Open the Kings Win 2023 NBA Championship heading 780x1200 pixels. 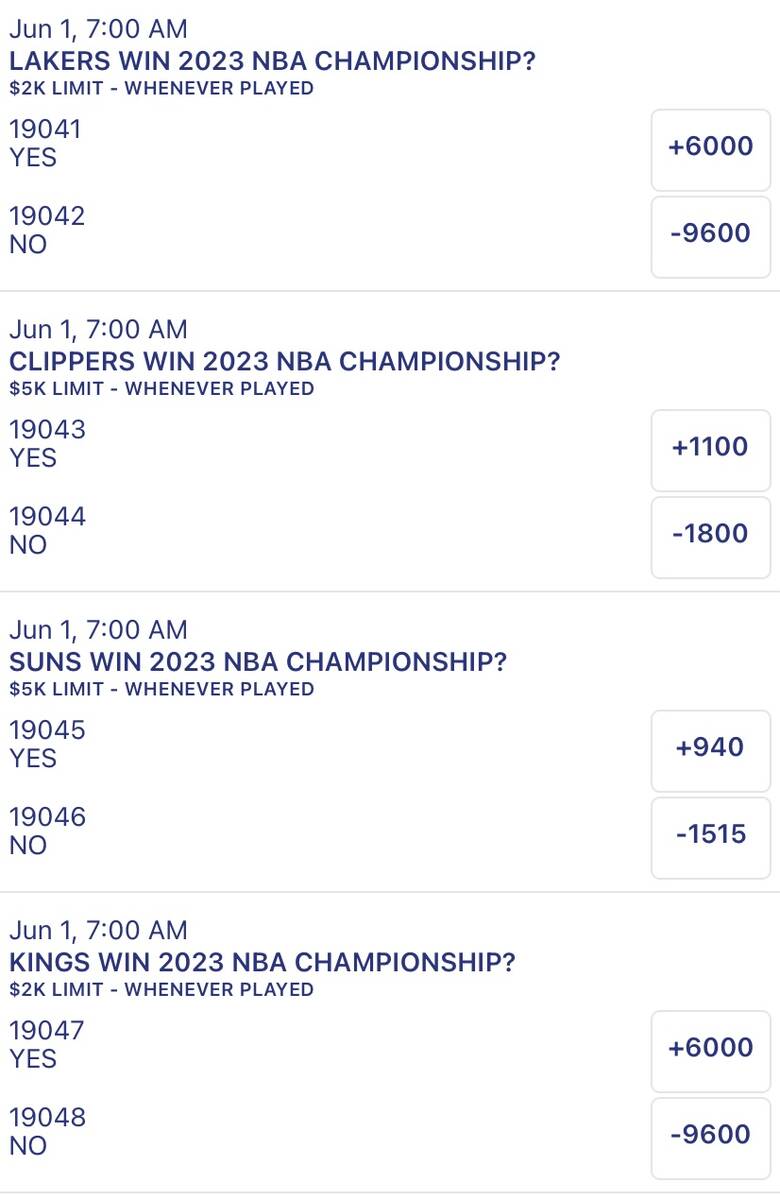point(262,962)
